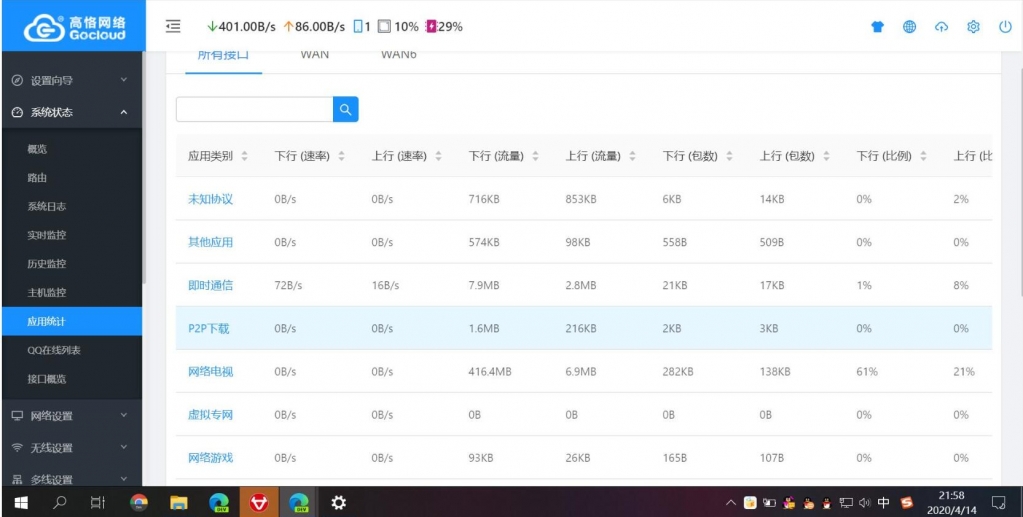Open File Explorer from taskbar
The width and height of the screenshot is (1023, 517).
[x=178, y=502]
